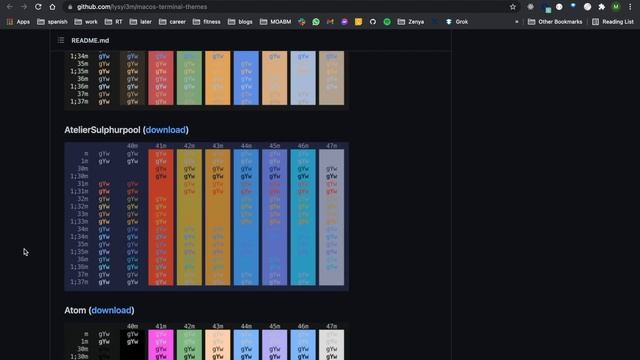Click the gray 47m column in AtelierSulphurpool
640x360 pixels.
[x=331, y=217]
